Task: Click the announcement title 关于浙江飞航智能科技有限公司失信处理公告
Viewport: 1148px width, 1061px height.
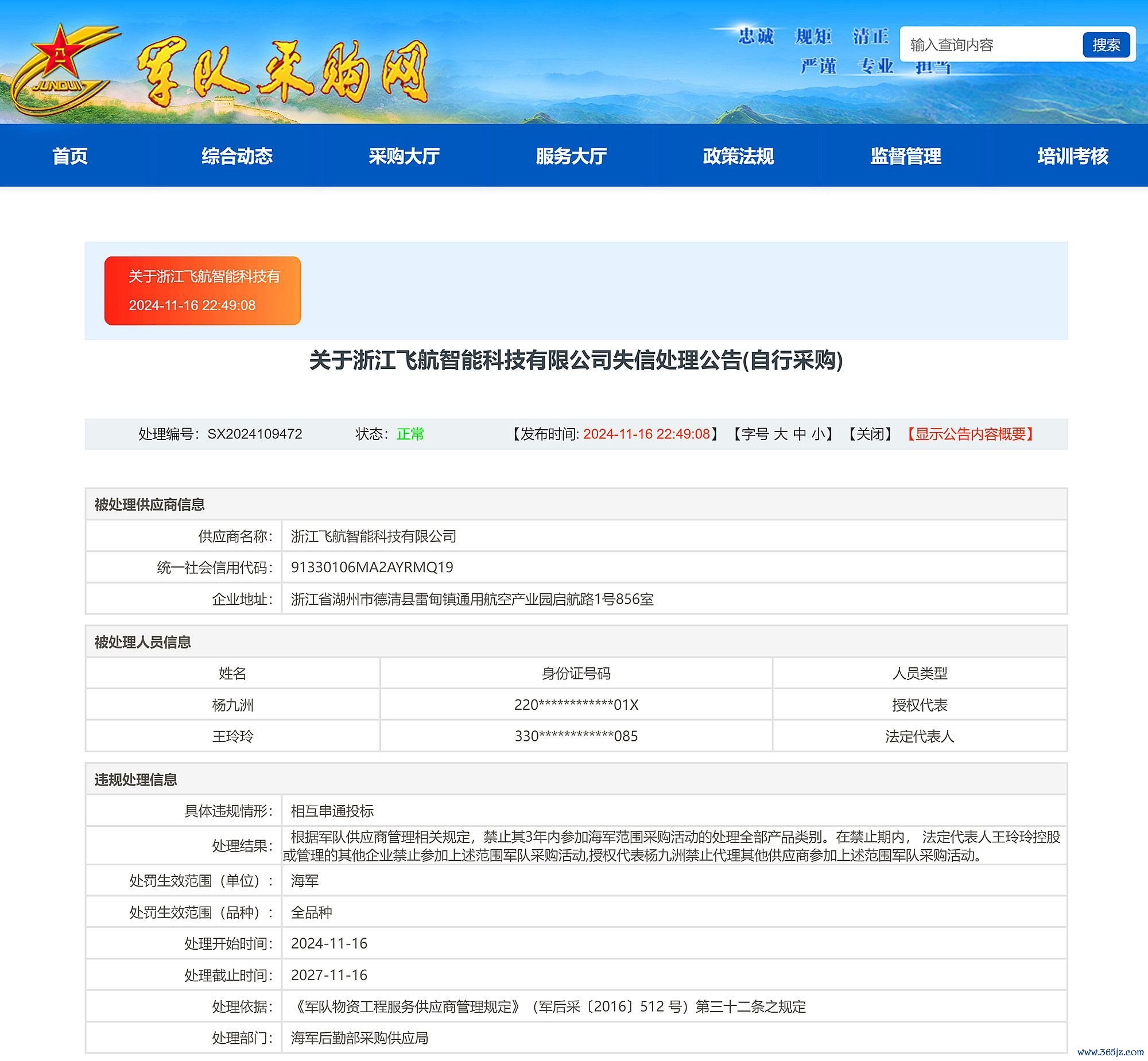Action: 576,360
